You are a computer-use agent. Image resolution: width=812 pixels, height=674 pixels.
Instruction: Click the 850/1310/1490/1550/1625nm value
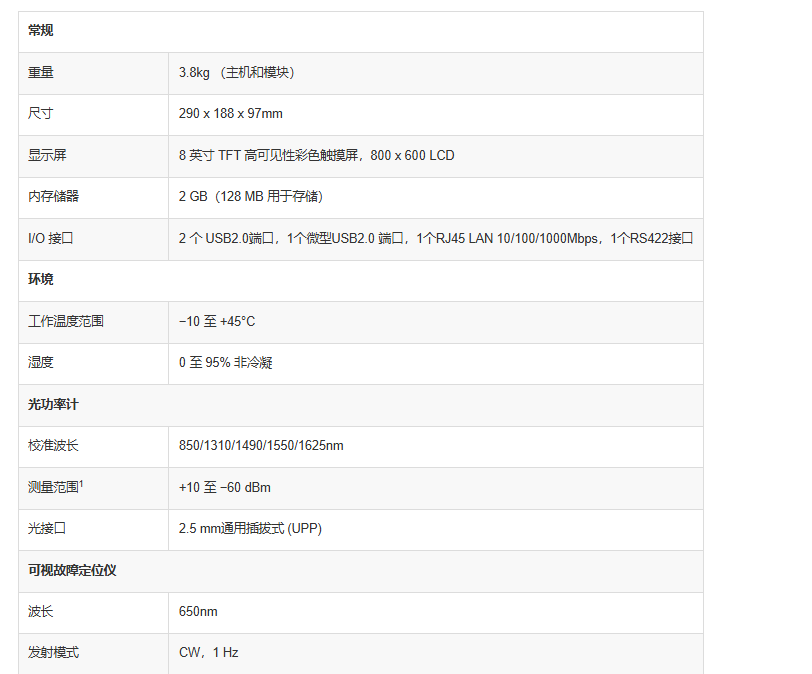coord(261,445)
